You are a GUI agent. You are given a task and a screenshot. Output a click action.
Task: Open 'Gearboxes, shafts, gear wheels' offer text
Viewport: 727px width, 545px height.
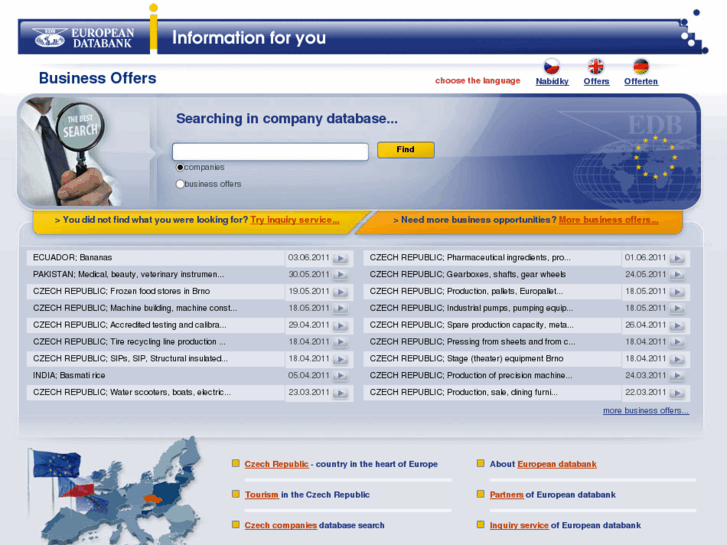click(467, 275)
